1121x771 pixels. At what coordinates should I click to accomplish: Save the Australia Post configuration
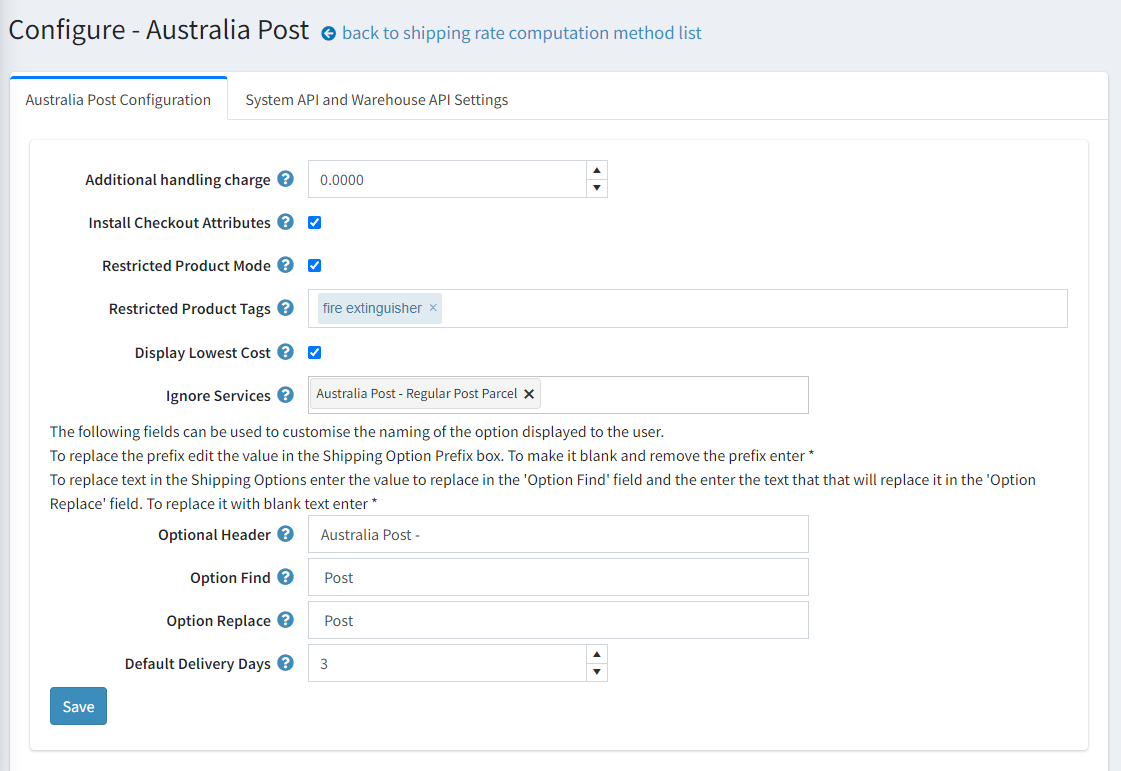coord(79,706)
